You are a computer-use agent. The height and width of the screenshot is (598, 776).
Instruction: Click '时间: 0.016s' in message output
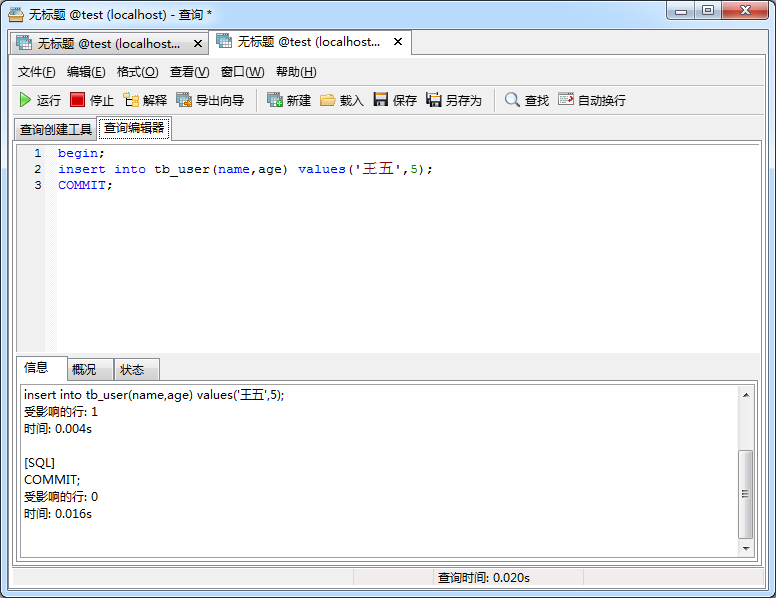[58, 514]
